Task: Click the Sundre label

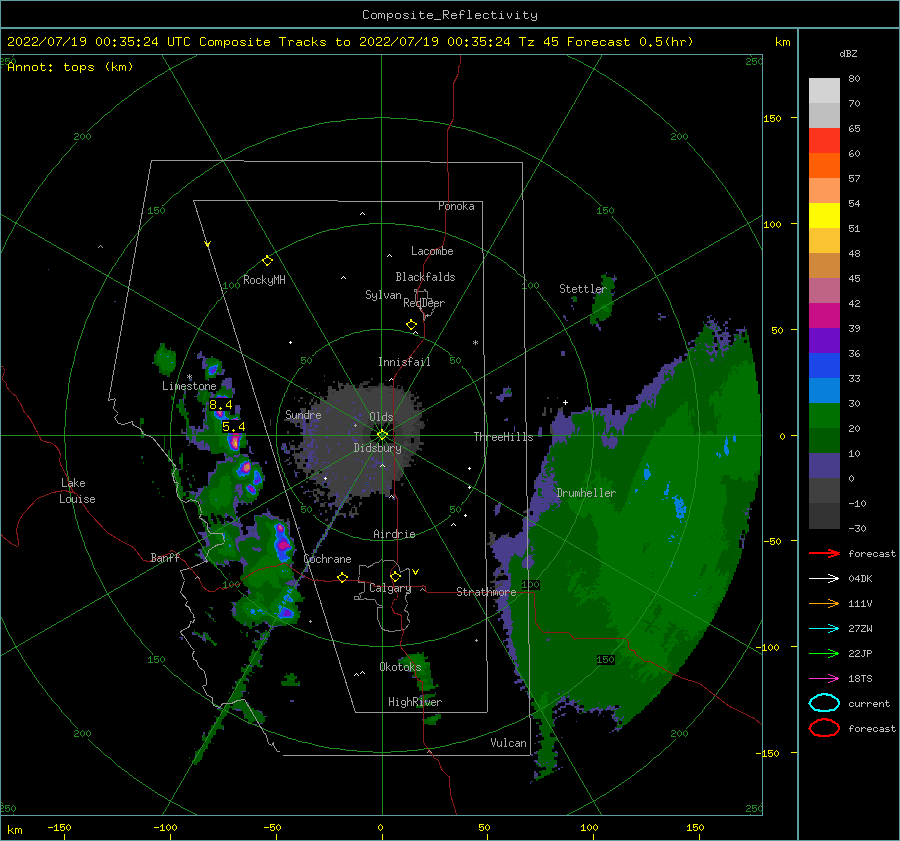Action: tap(303, 414)
